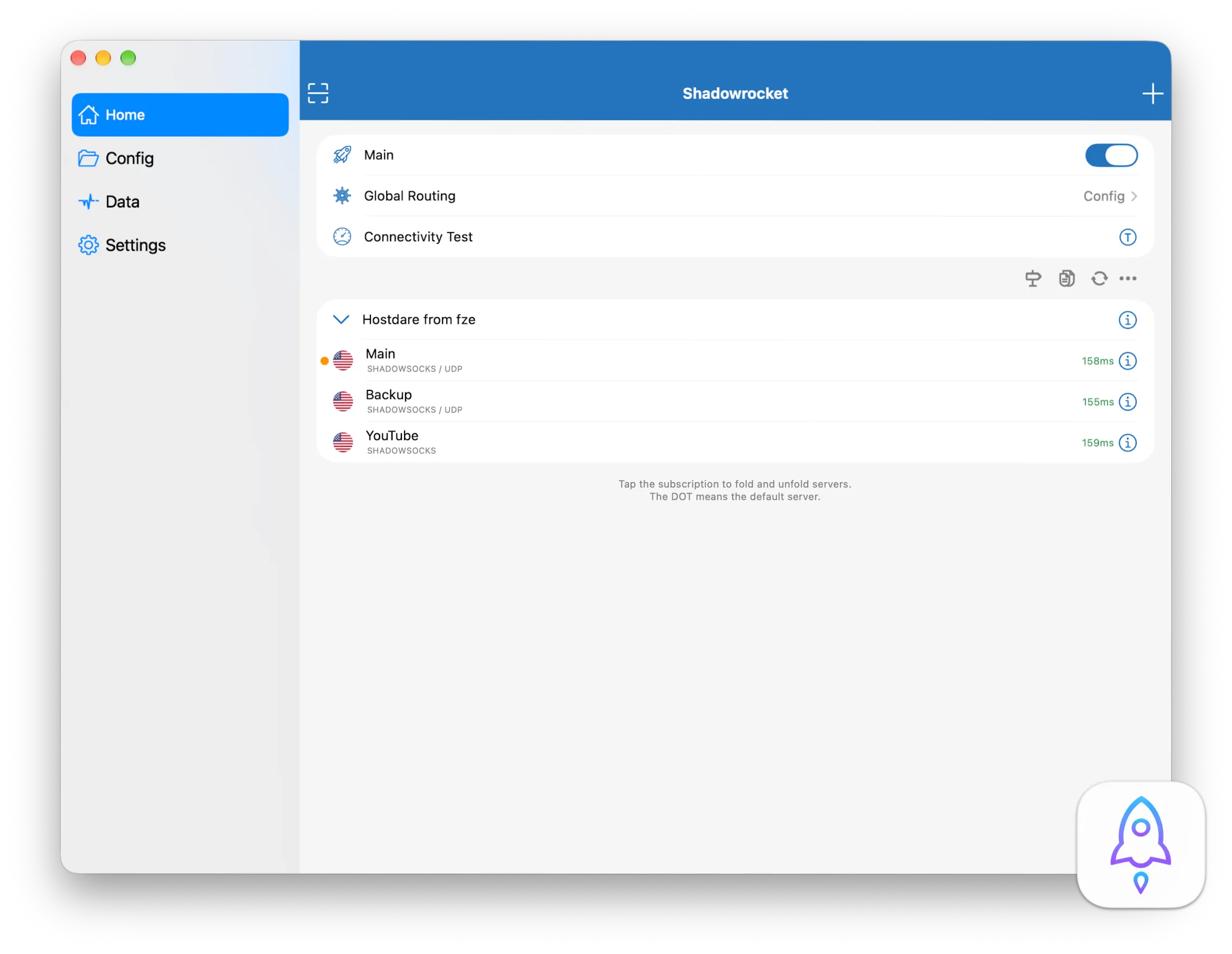Click the Connectivity Test row label

tap(418, 237)
